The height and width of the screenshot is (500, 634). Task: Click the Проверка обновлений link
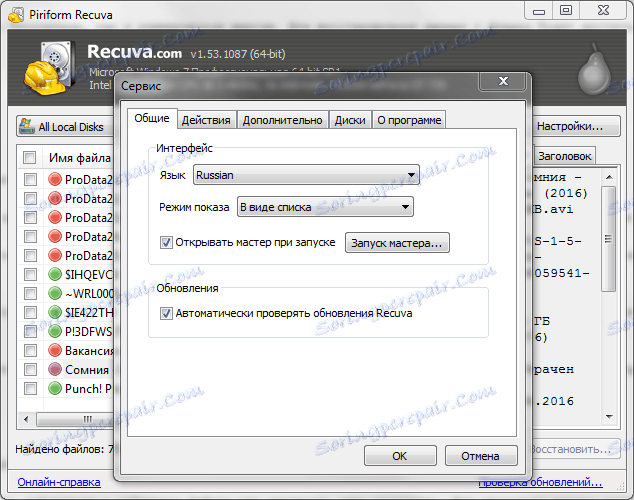pyautogui.click(x=541, y=482)
